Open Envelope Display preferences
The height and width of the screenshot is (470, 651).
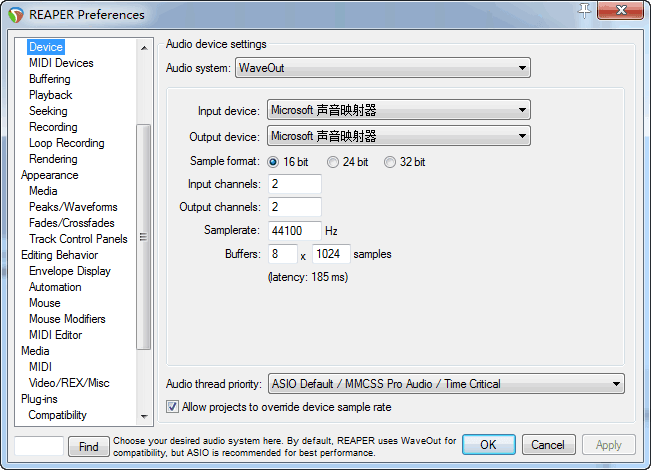tap(70, 271)
